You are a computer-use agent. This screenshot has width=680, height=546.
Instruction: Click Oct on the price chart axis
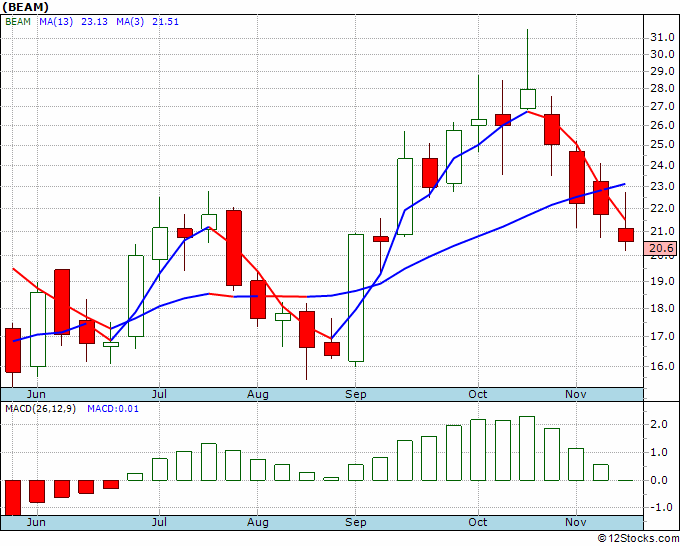478,394
